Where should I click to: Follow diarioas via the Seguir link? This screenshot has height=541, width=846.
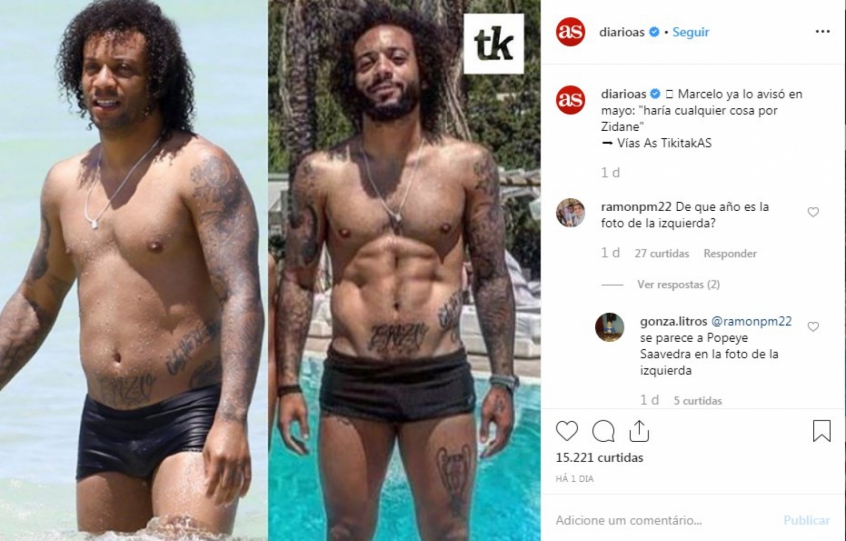[x=691, y=32]
